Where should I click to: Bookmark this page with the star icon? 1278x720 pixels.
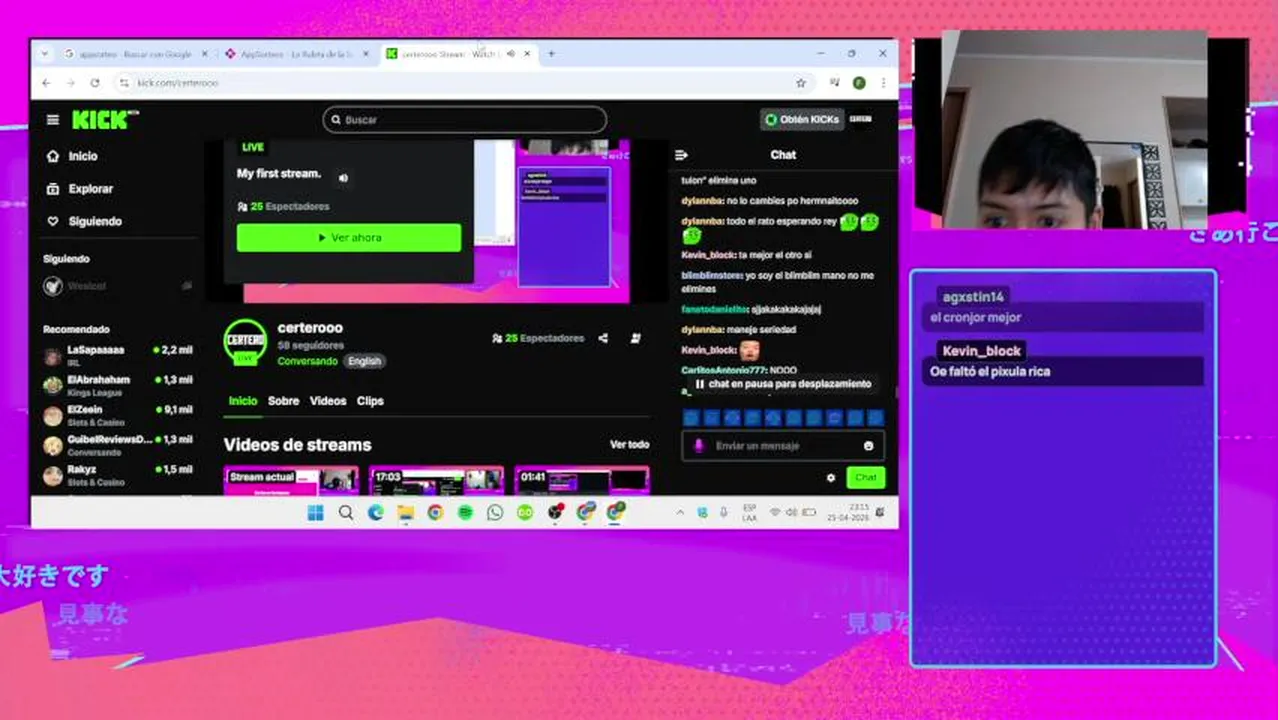(800, 83)
